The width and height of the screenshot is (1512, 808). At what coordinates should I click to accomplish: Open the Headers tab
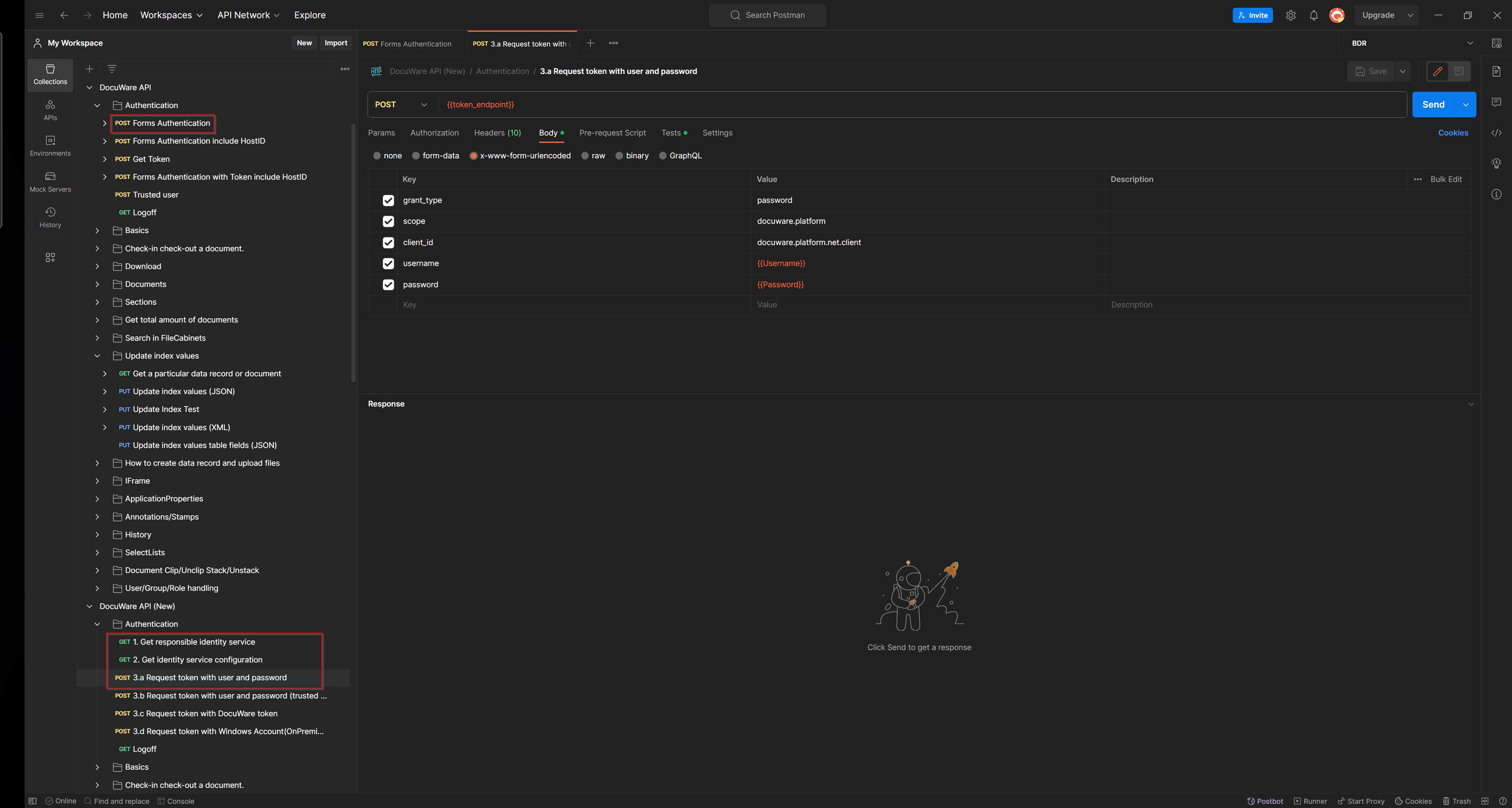pyautogui.click(x=497, y=133)
